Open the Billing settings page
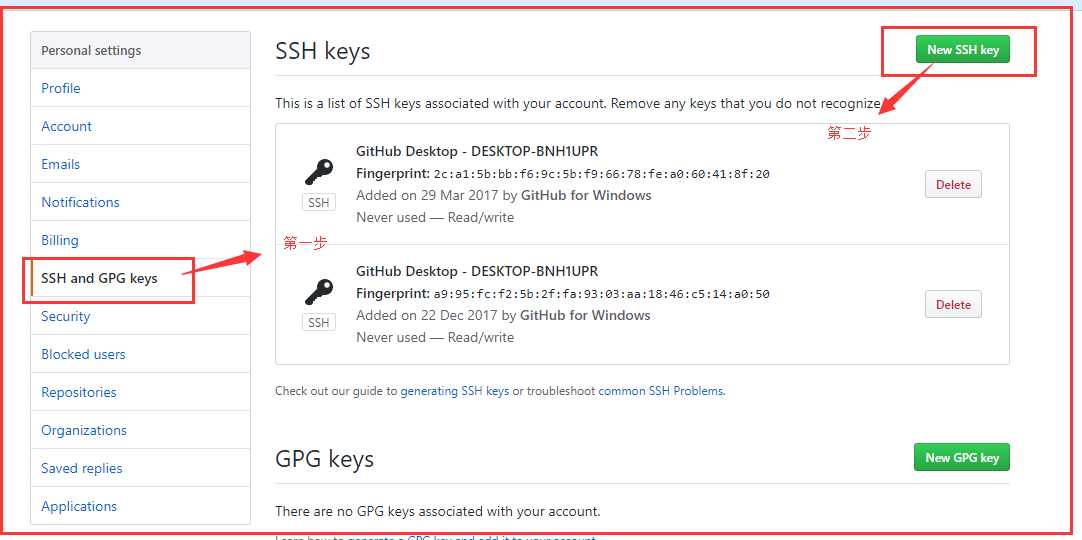The width and height of the screenshot is (1082, 540). tap(60, 240)
